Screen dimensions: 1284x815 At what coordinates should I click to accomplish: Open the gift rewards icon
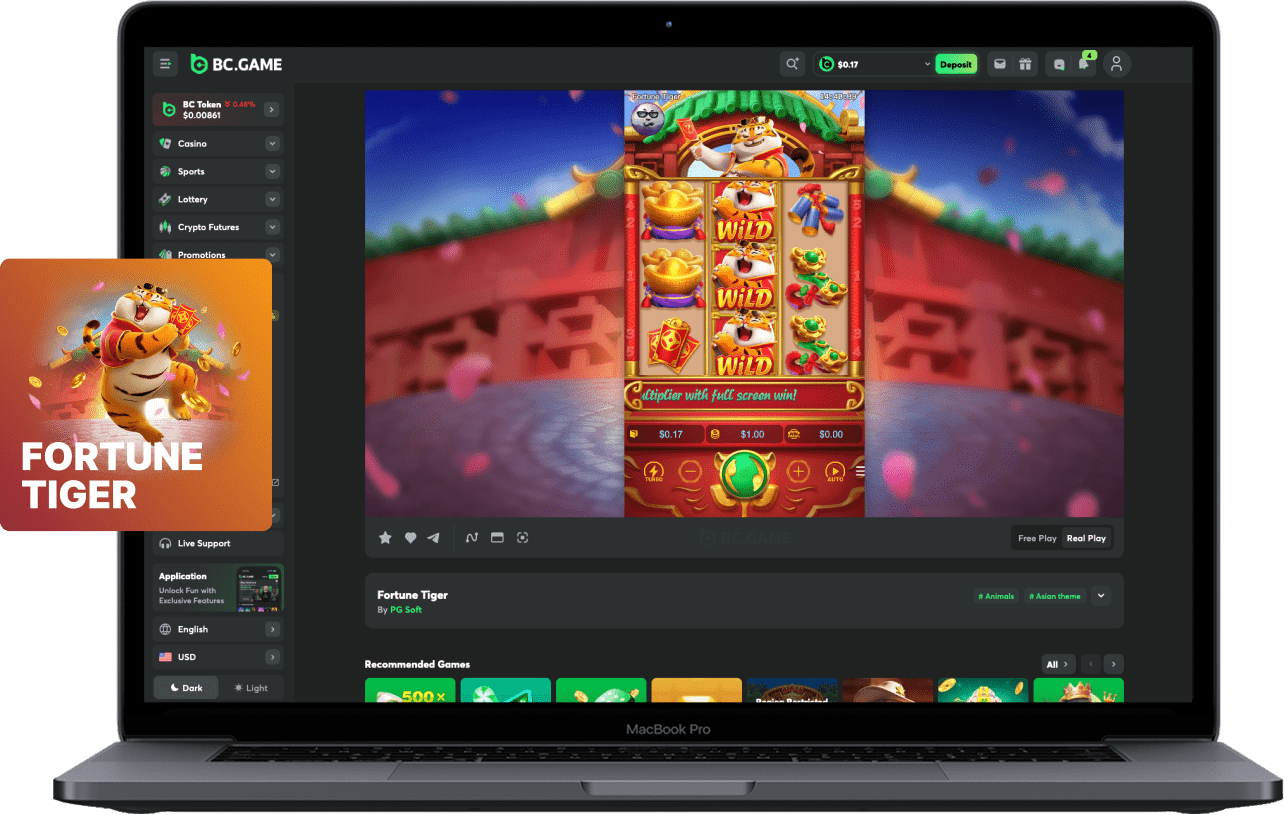(1025, 64)
